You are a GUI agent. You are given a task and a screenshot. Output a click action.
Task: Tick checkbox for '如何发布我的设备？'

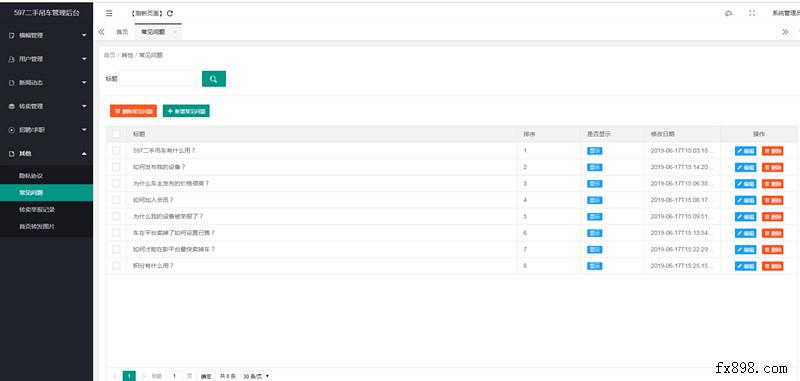click(x=116, y=167)
